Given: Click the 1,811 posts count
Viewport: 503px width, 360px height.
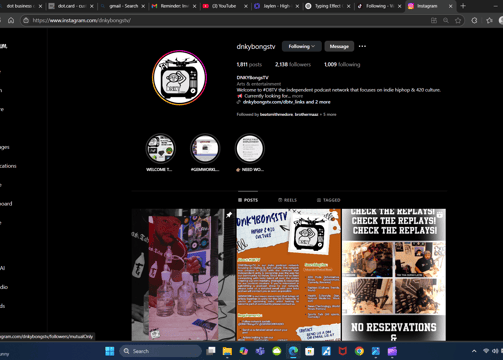Looking at the screenshot, I should [249, 64].
